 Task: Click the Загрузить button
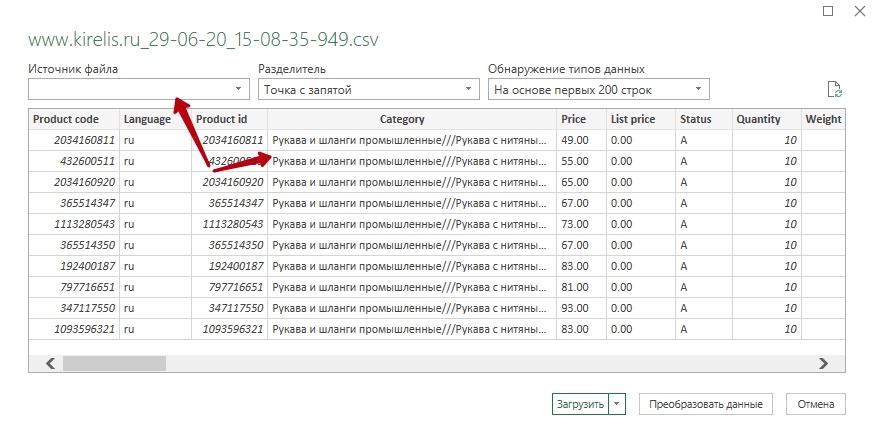point(580,404)
